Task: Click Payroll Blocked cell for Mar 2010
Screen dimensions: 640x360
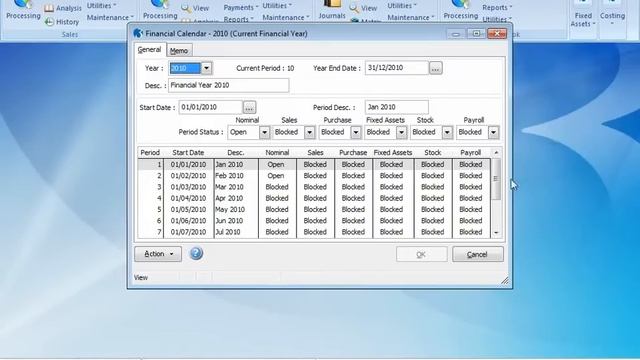Action: [x=471, y=187]
